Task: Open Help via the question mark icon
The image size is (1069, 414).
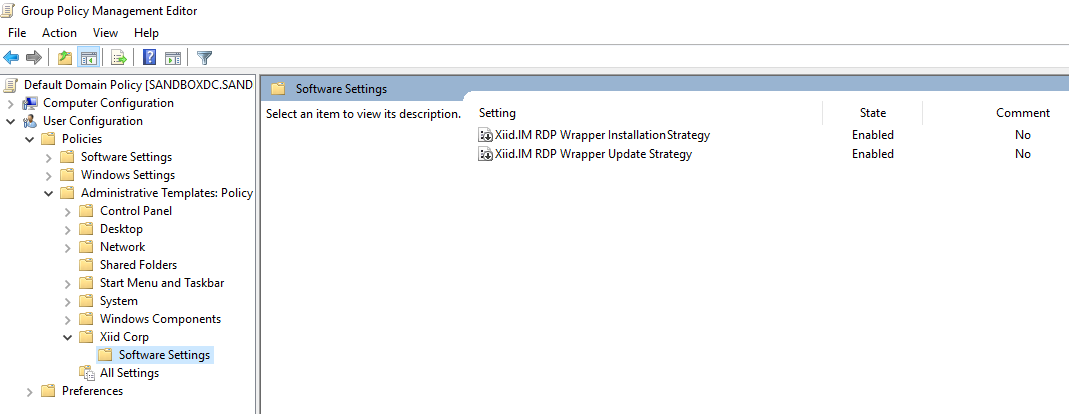Action: tap(149, 58)
